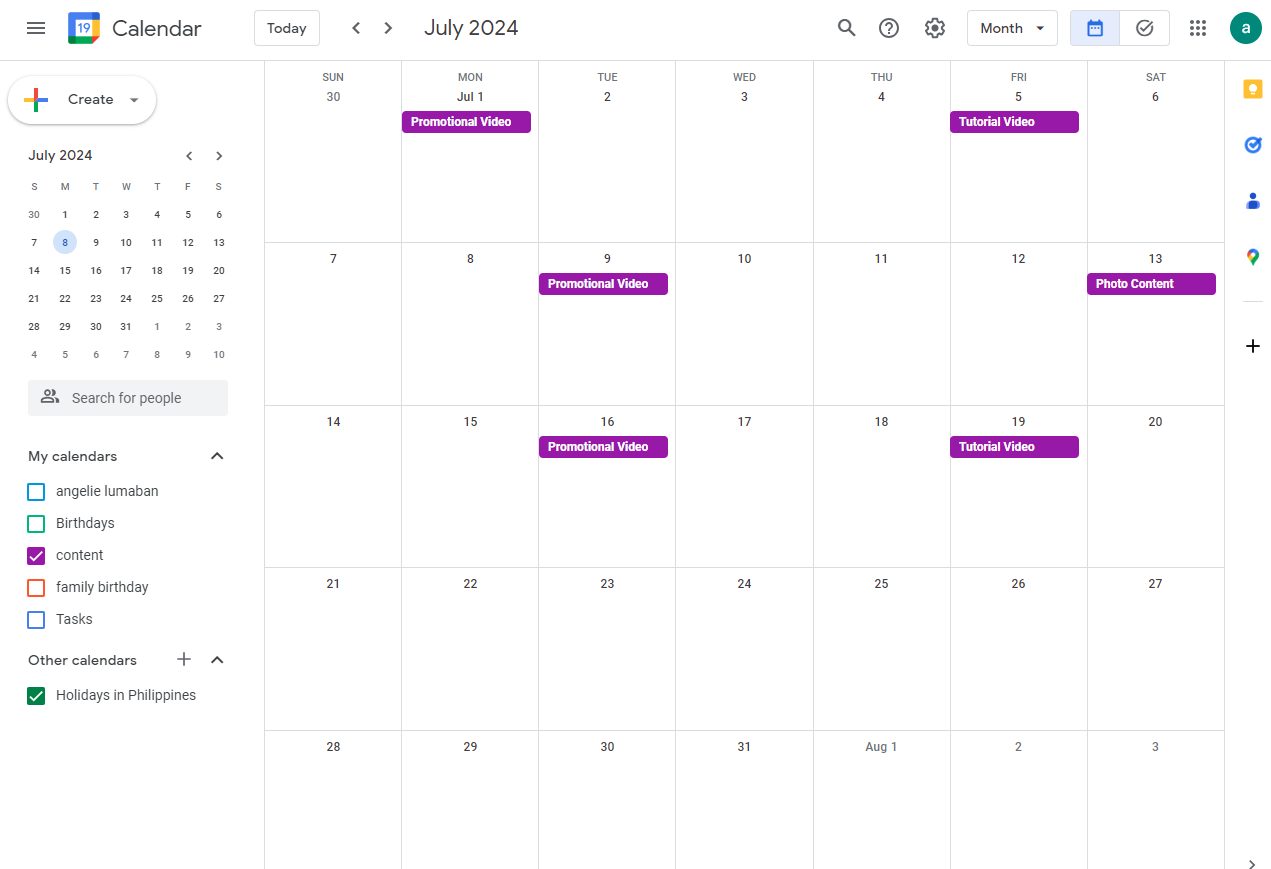The image size is (1271, 869).
Task: Open Google Keep in side panel
Action: point(1253,89)
